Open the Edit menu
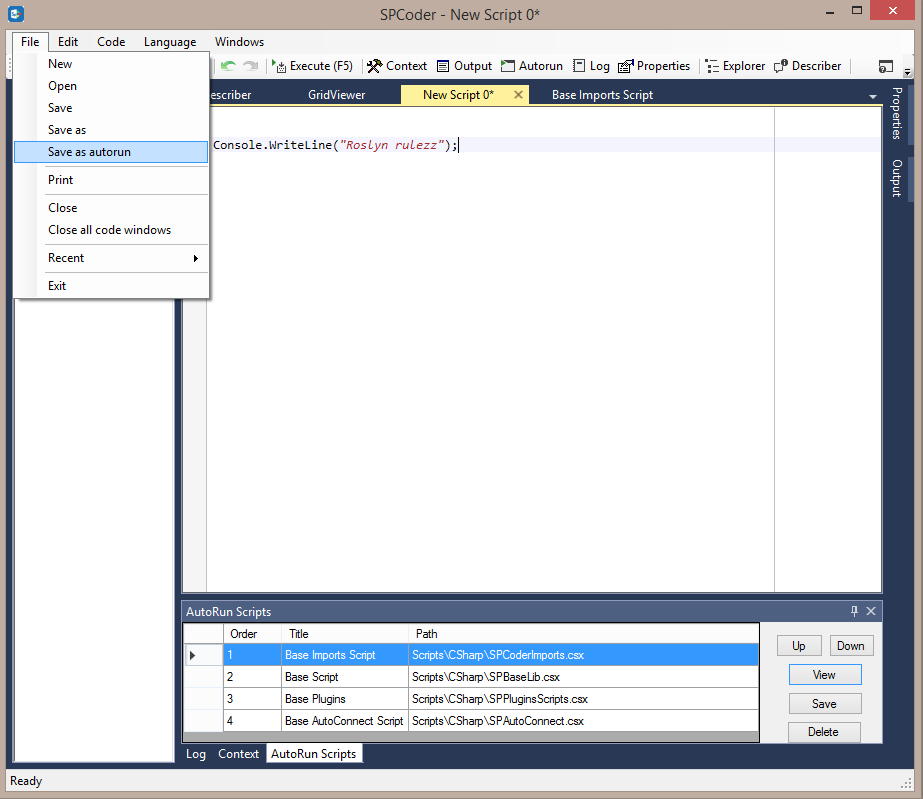This screenshot has height=799, width=923. pos(68,42)
